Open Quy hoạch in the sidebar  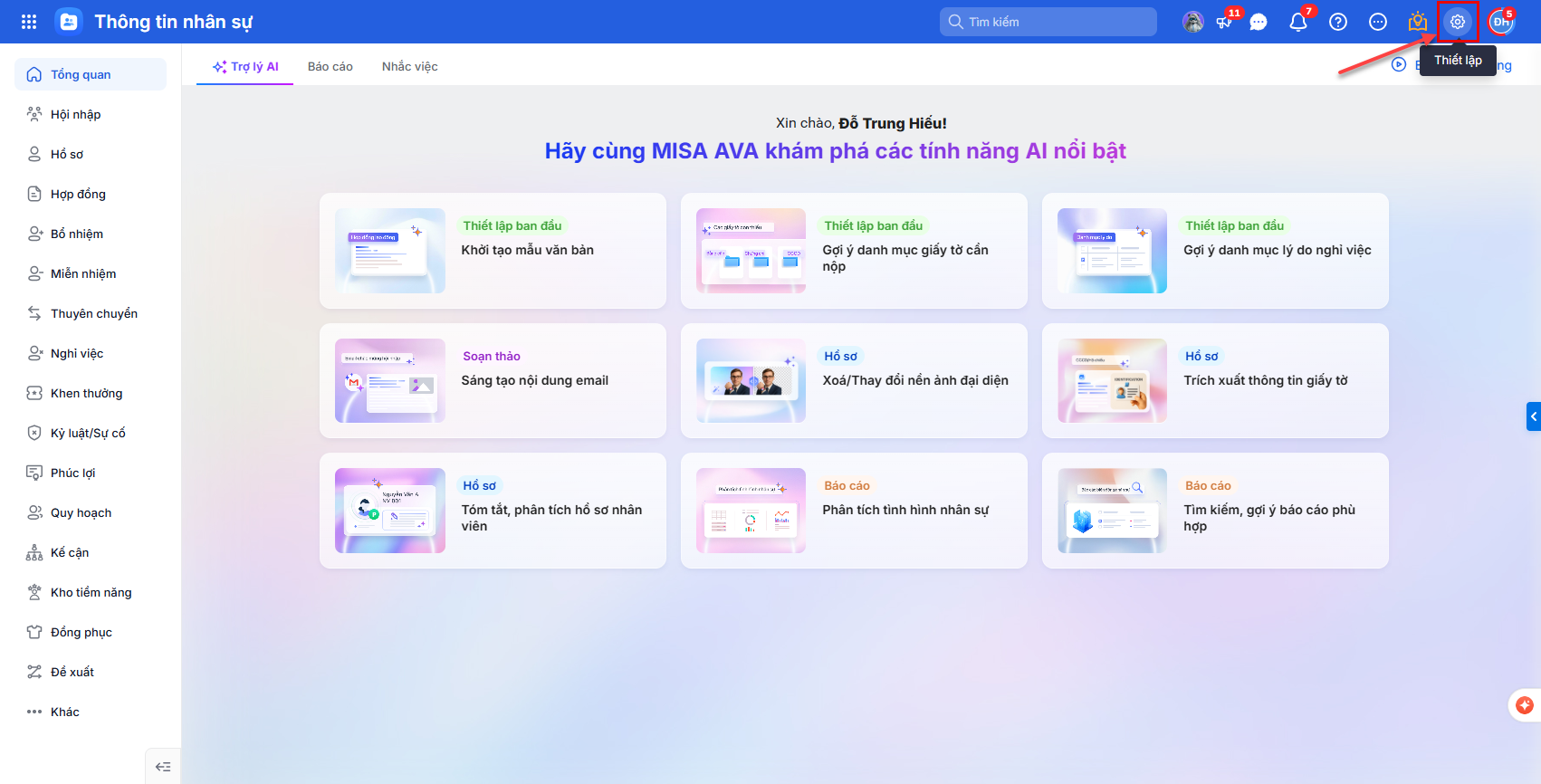[x=91, y=512]
